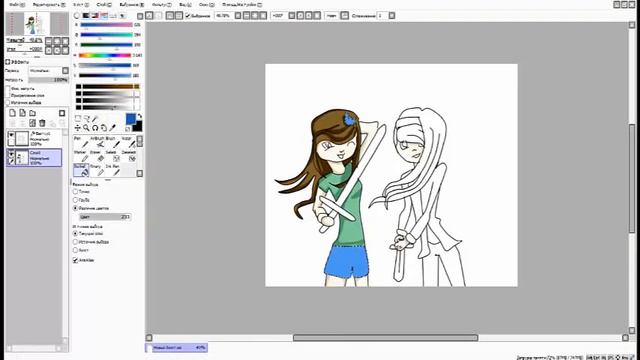Set target to whole canvas radio

pos(75,250)
